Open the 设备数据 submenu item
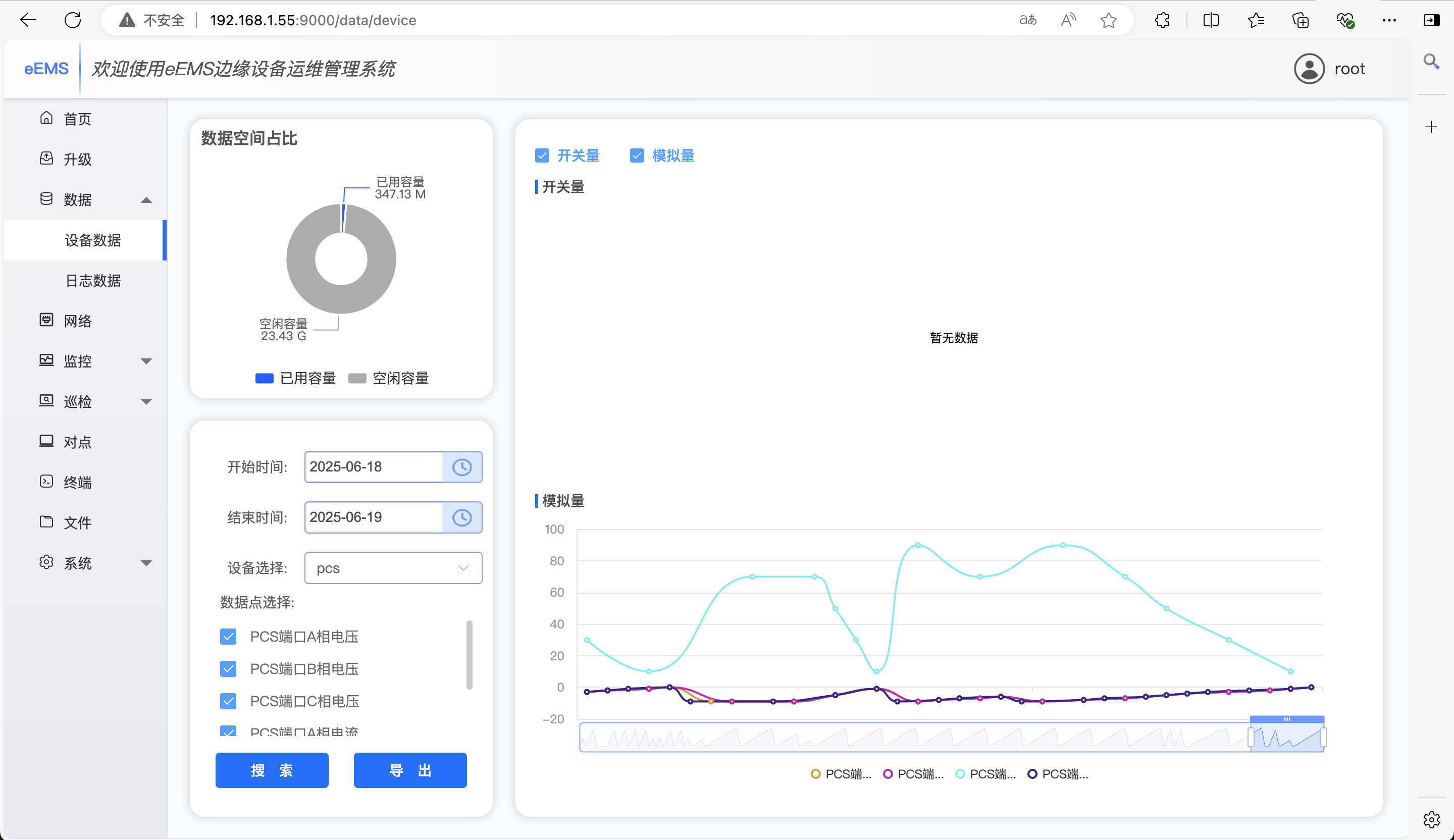Viewport: 1454px width, 840px height. (85, 240)
